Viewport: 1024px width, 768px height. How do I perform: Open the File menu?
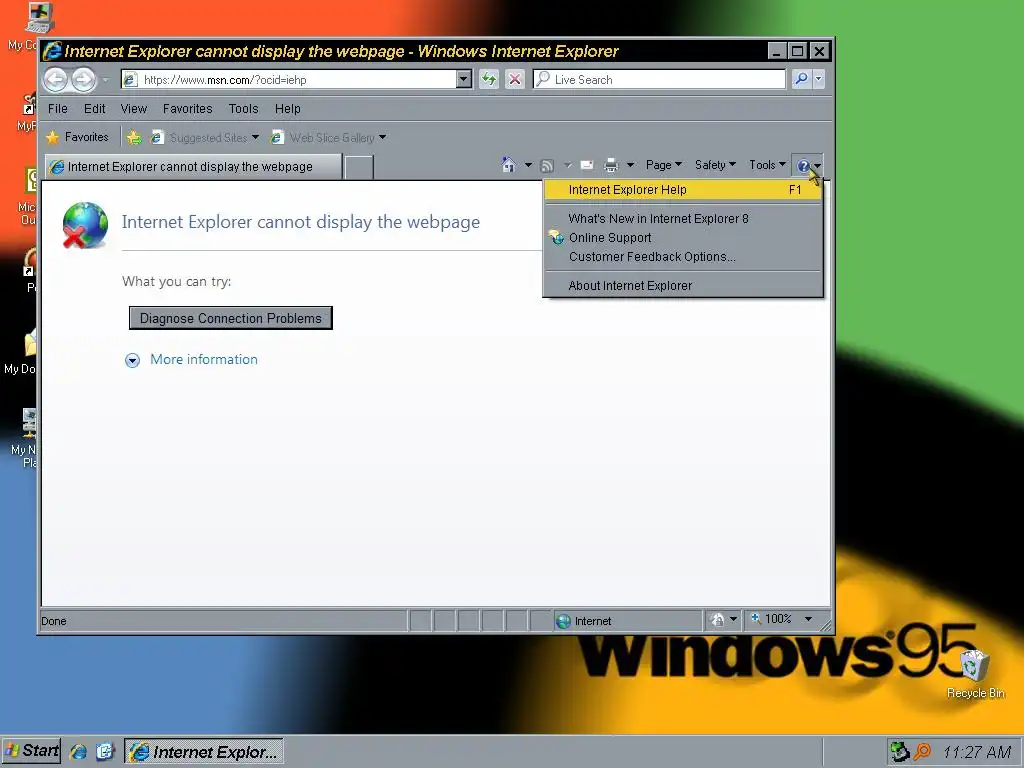57,109
